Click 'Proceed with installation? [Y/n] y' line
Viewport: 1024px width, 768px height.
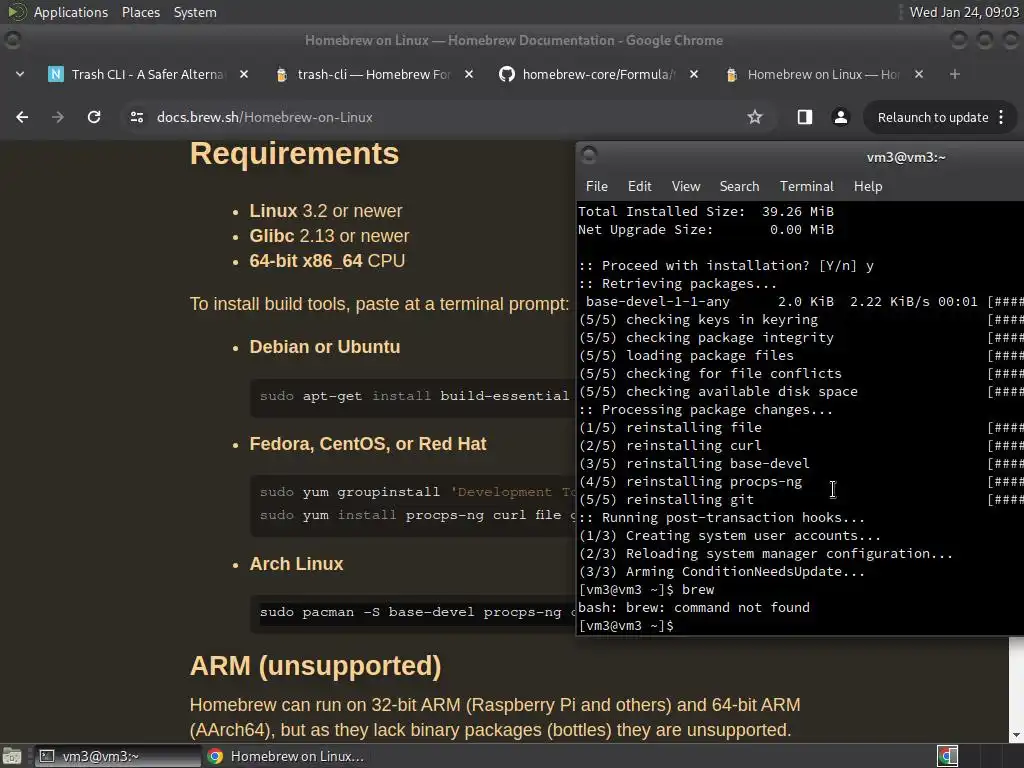pyautogui.click(x=726, y=265)
